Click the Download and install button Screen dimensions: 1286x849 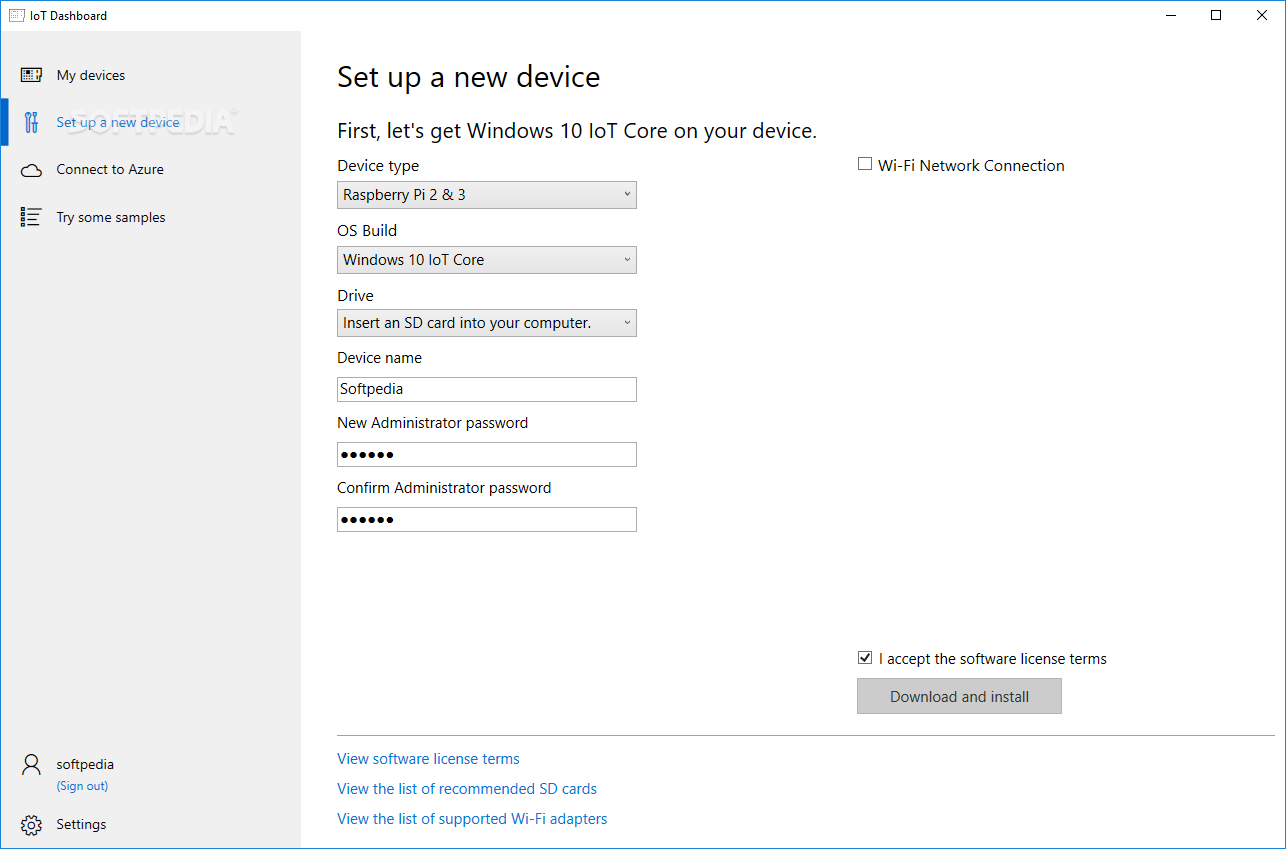point(959,696)
